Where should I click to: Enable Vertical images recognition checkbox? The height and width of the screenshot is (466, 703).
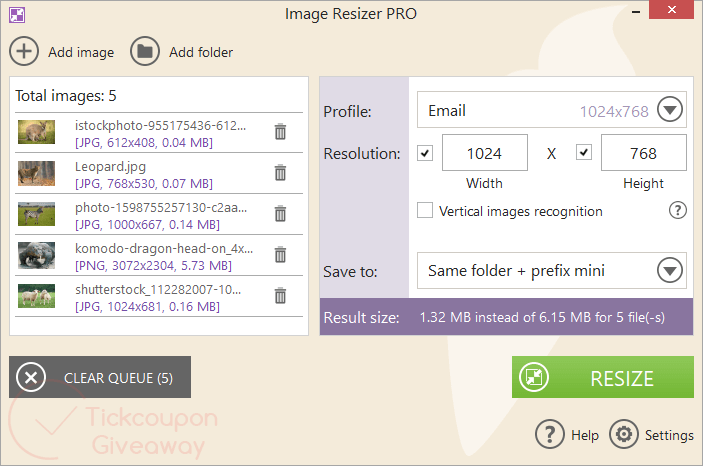(425, 210)
